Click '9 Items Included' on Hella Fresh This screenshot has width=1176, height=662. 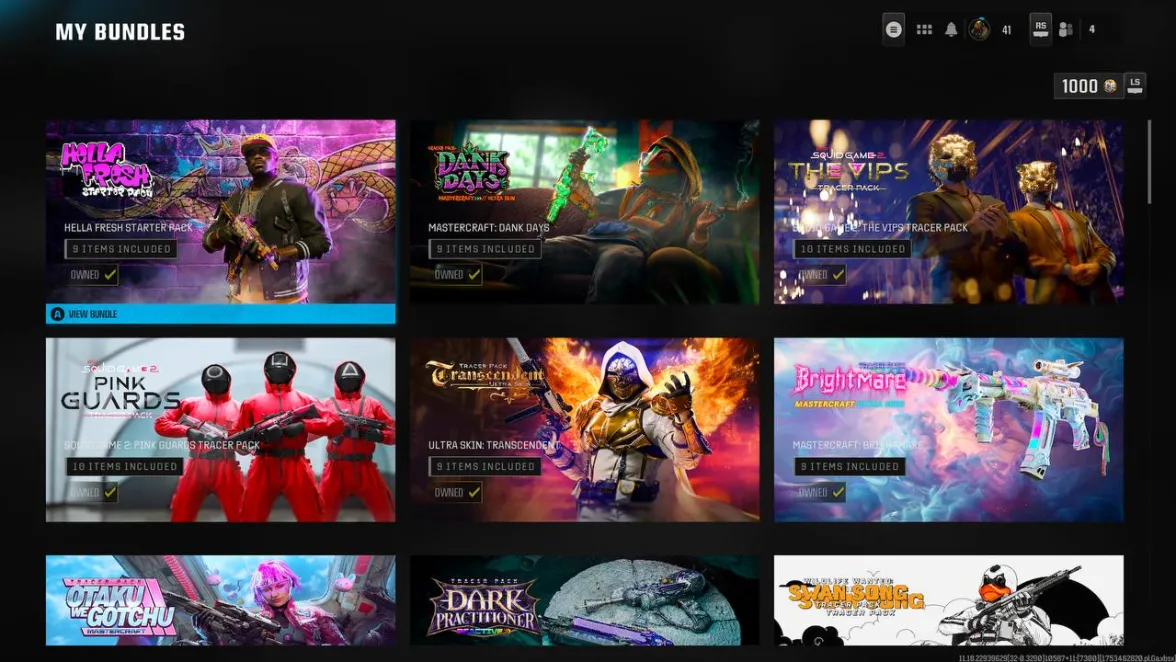[x=122, y=249]
